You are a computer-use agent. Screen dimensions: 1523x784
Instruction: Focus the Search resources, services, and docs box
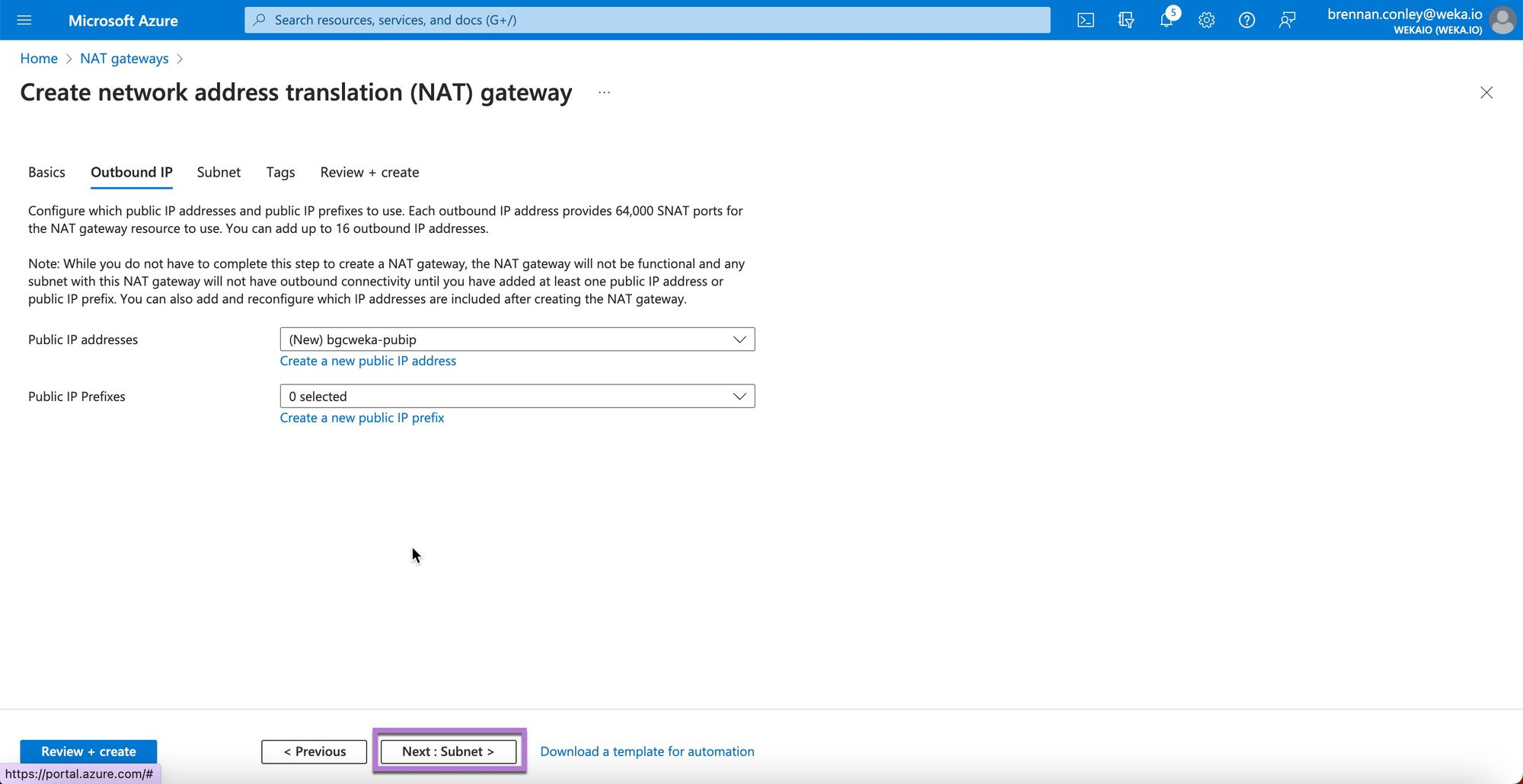[x=647, y=20]
